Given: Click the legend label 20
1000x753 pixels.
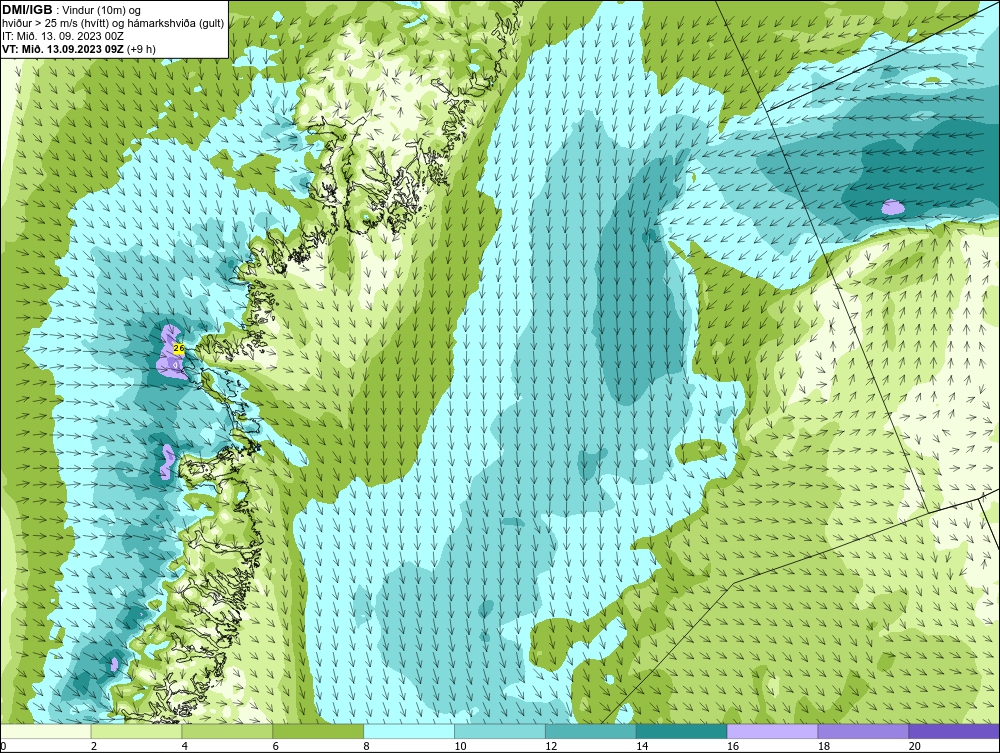Looking at the screenshot, I should pos(915,746).
